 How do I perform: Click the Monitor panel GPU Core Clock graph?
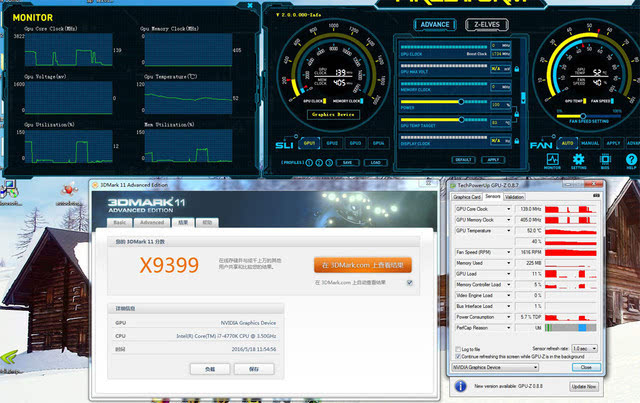click(69, 50)
